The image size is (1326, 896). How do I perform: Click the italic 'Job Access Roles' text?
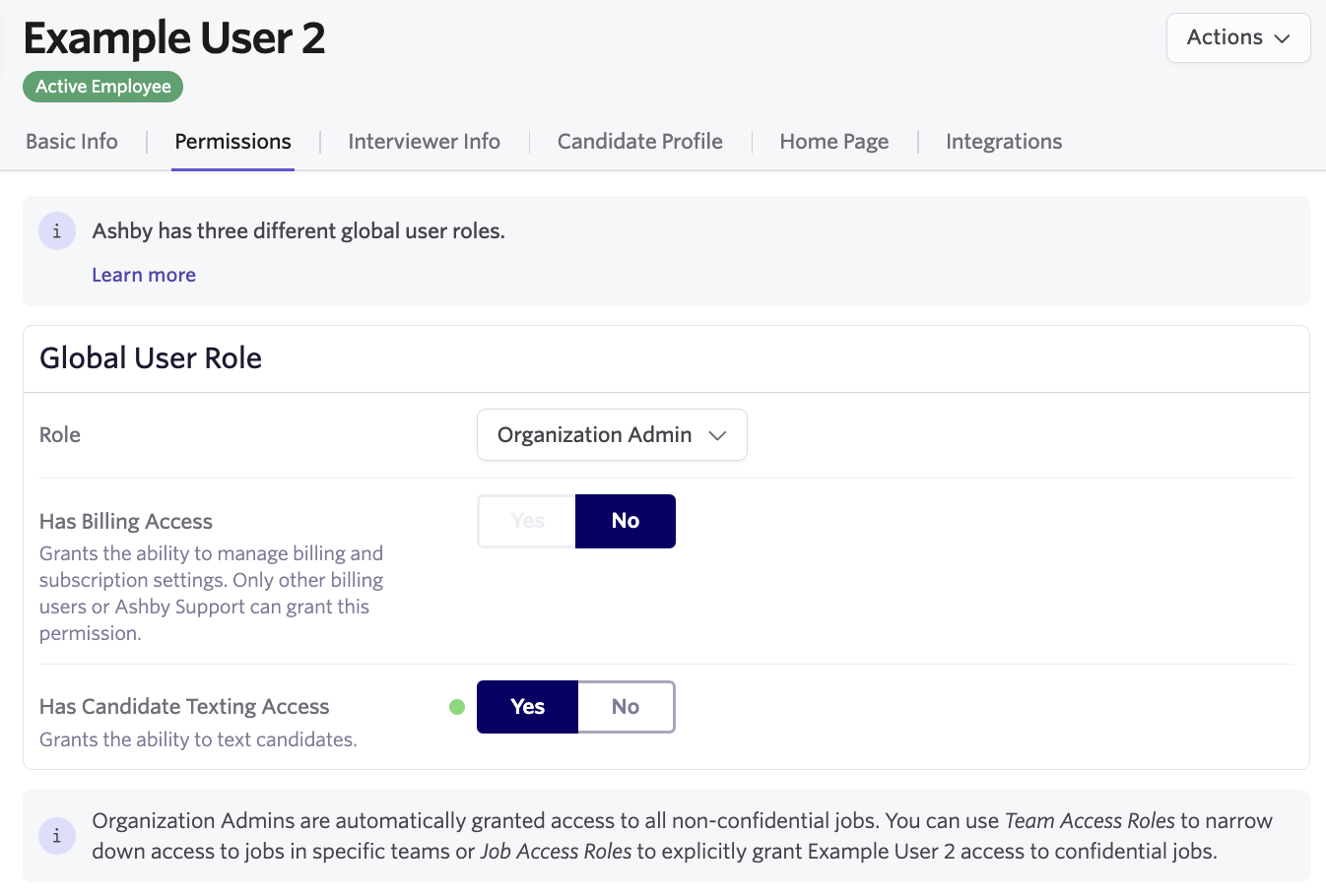click(556, 851)
